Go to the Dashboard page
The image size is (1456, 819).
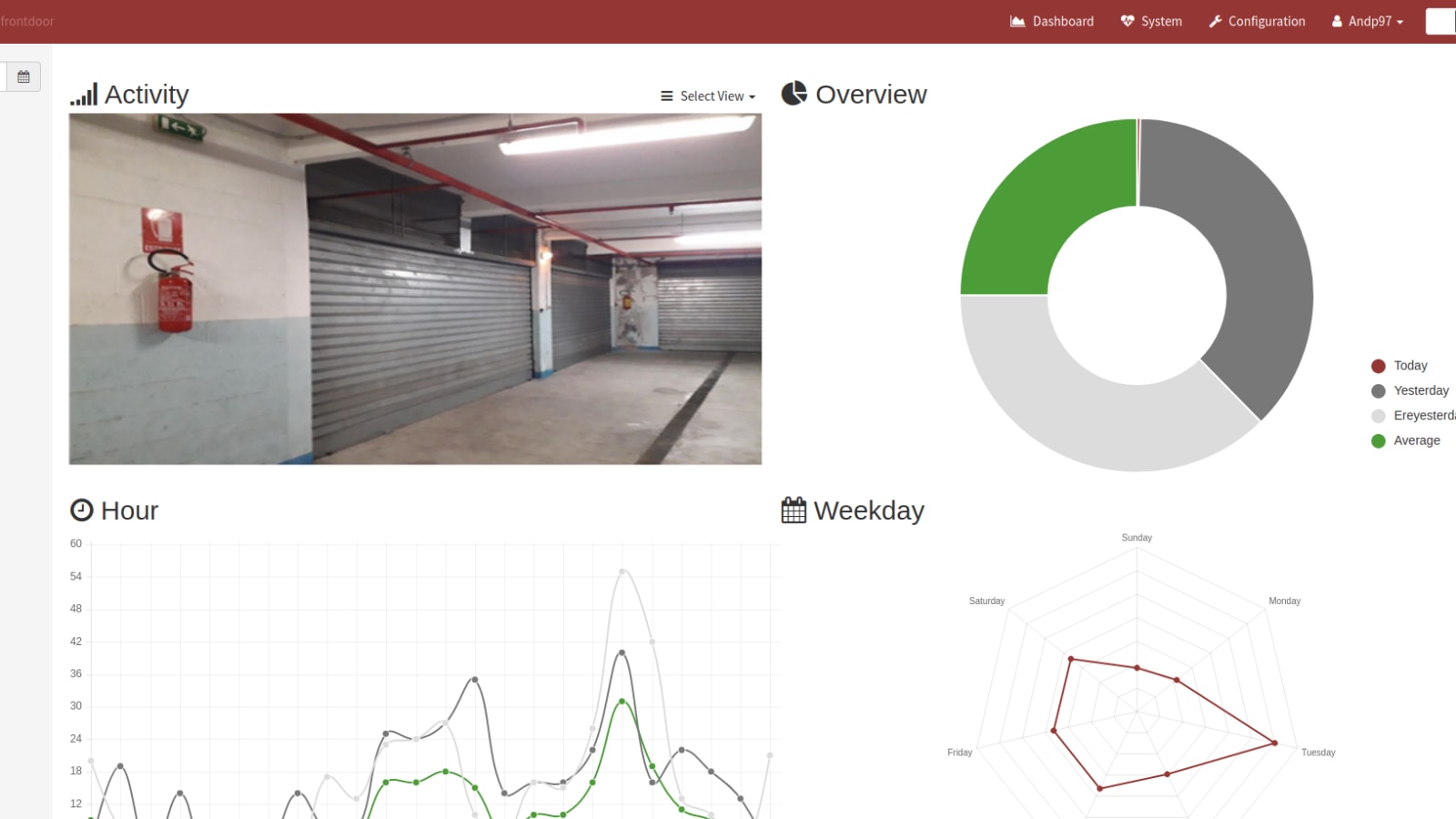click(x=1052, y=21)
